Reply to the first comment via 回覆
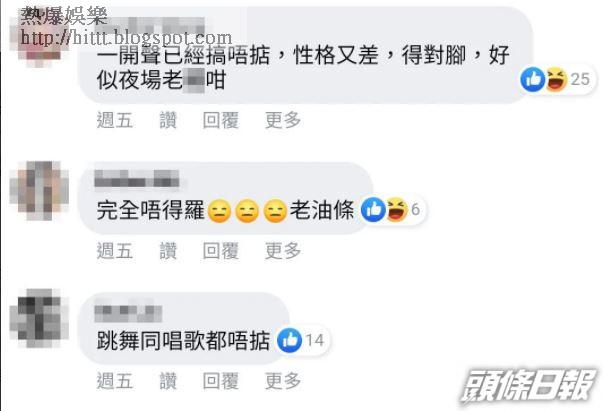603x411 pixels. (x=221, y=120)
